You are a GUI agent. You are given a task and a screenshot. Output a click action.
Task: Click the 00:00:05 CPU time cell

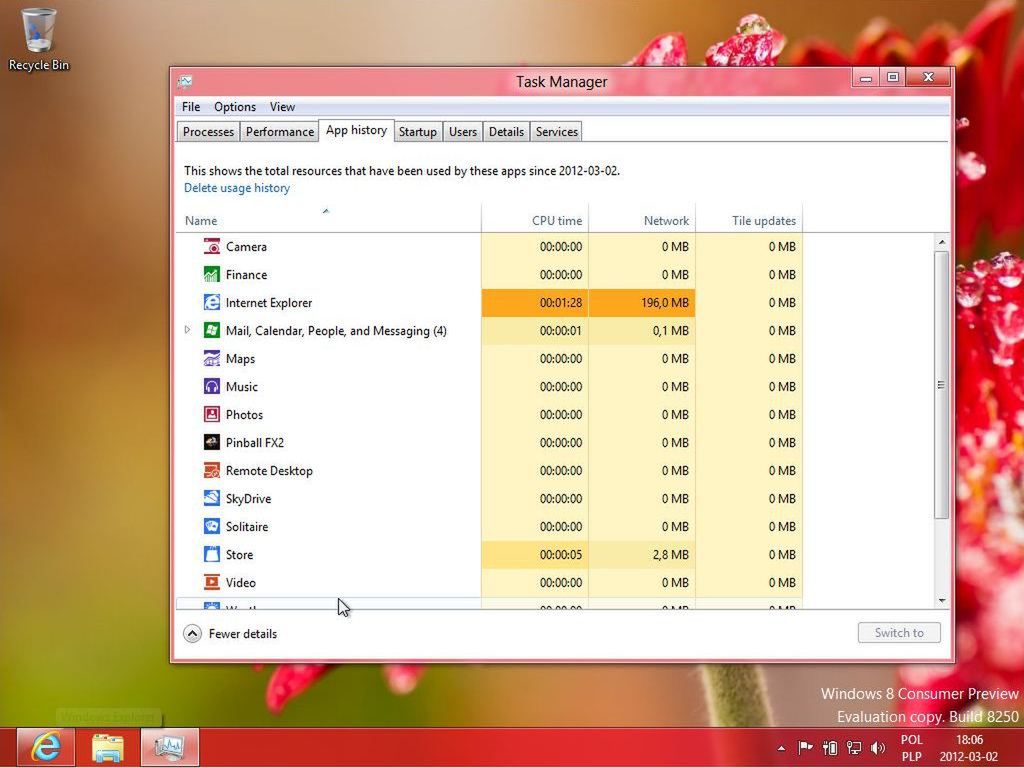click(x=535, y=554)
